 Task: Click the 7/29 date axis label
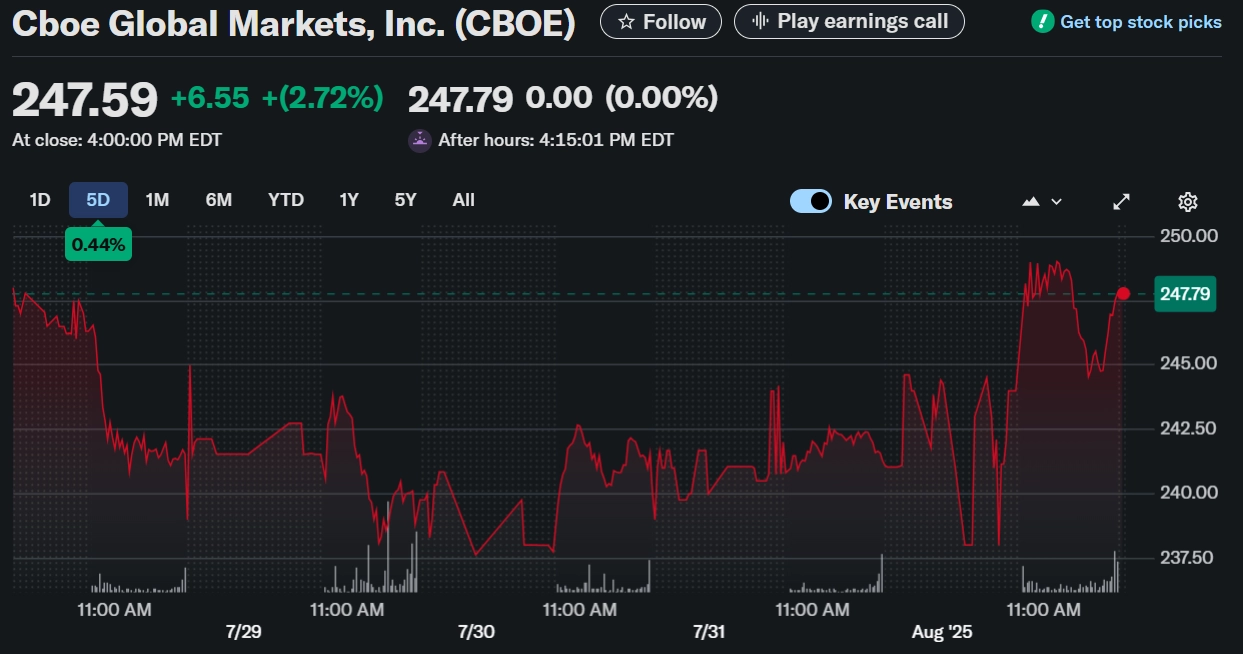point(244,632)
